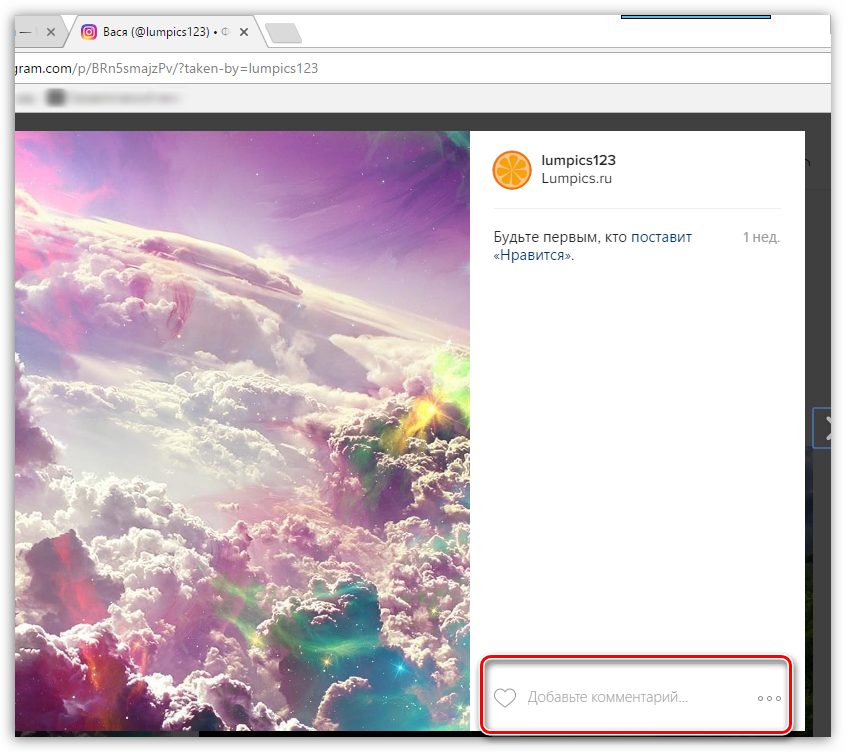Like the post with the heart icon
Image resolution: width=846 pixels, height=752 pixels.
(505, 698)
